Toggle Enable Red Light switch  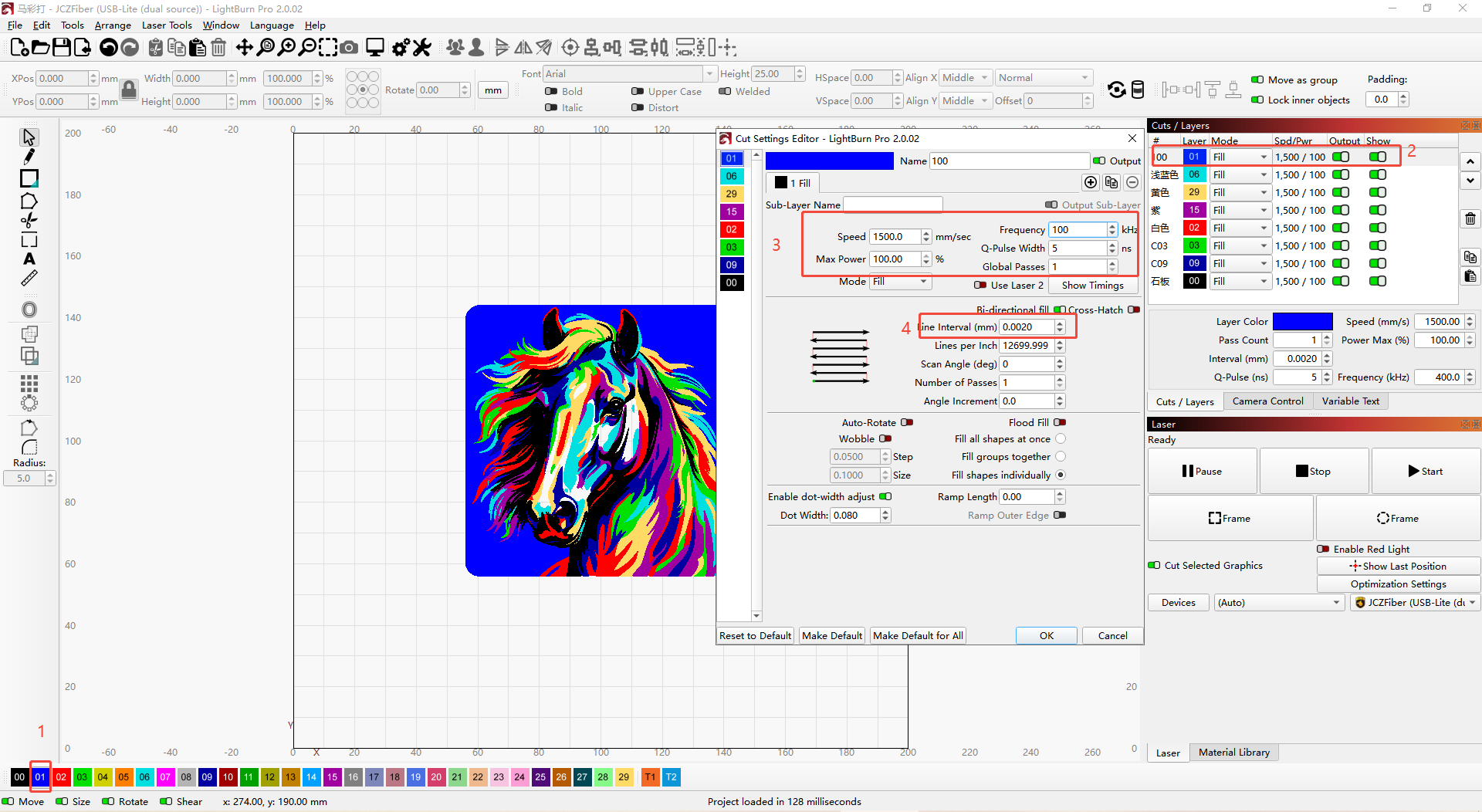click(1324, 549)
